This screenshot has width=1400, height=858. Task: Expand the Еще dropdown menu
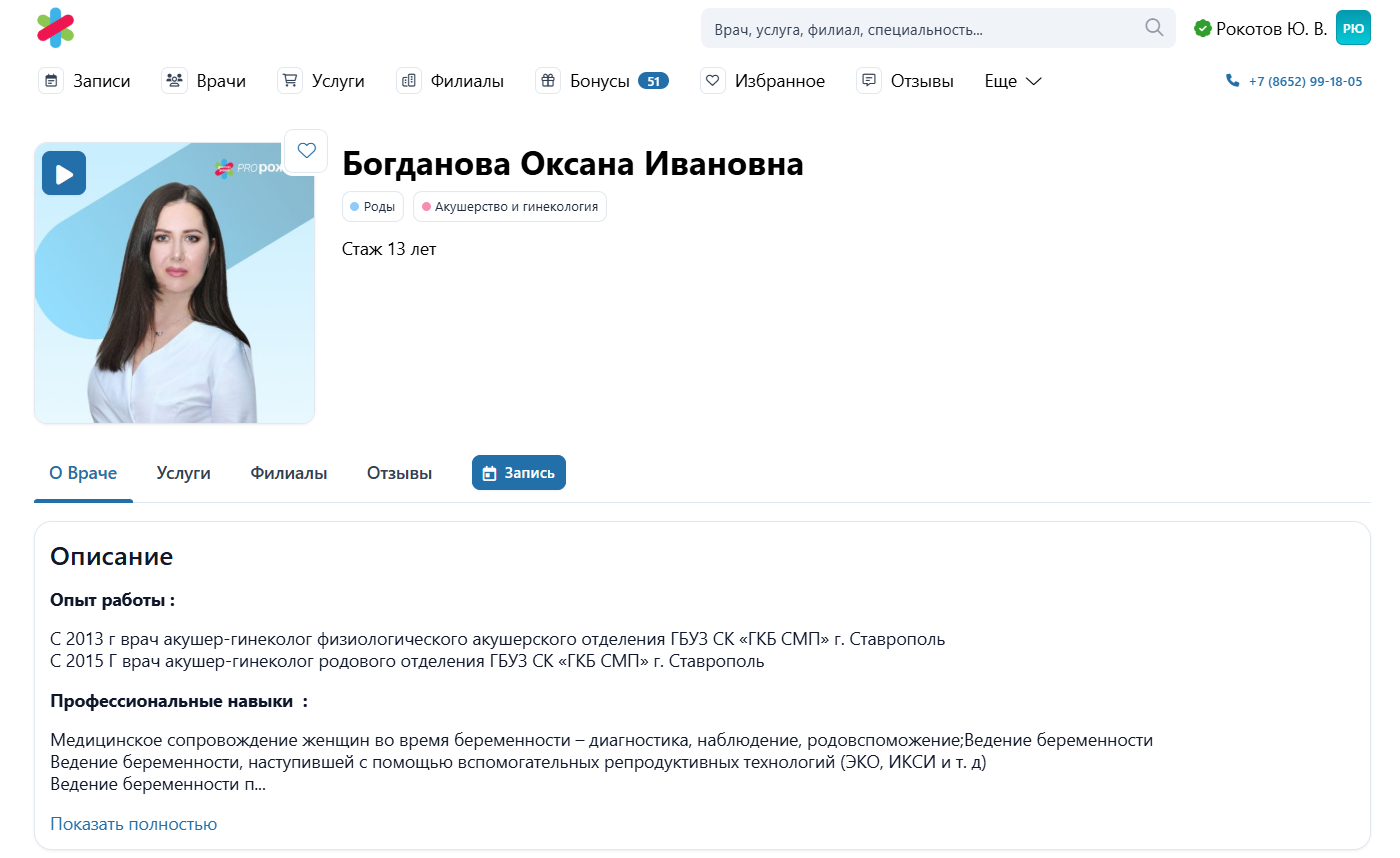(1012, 81)
